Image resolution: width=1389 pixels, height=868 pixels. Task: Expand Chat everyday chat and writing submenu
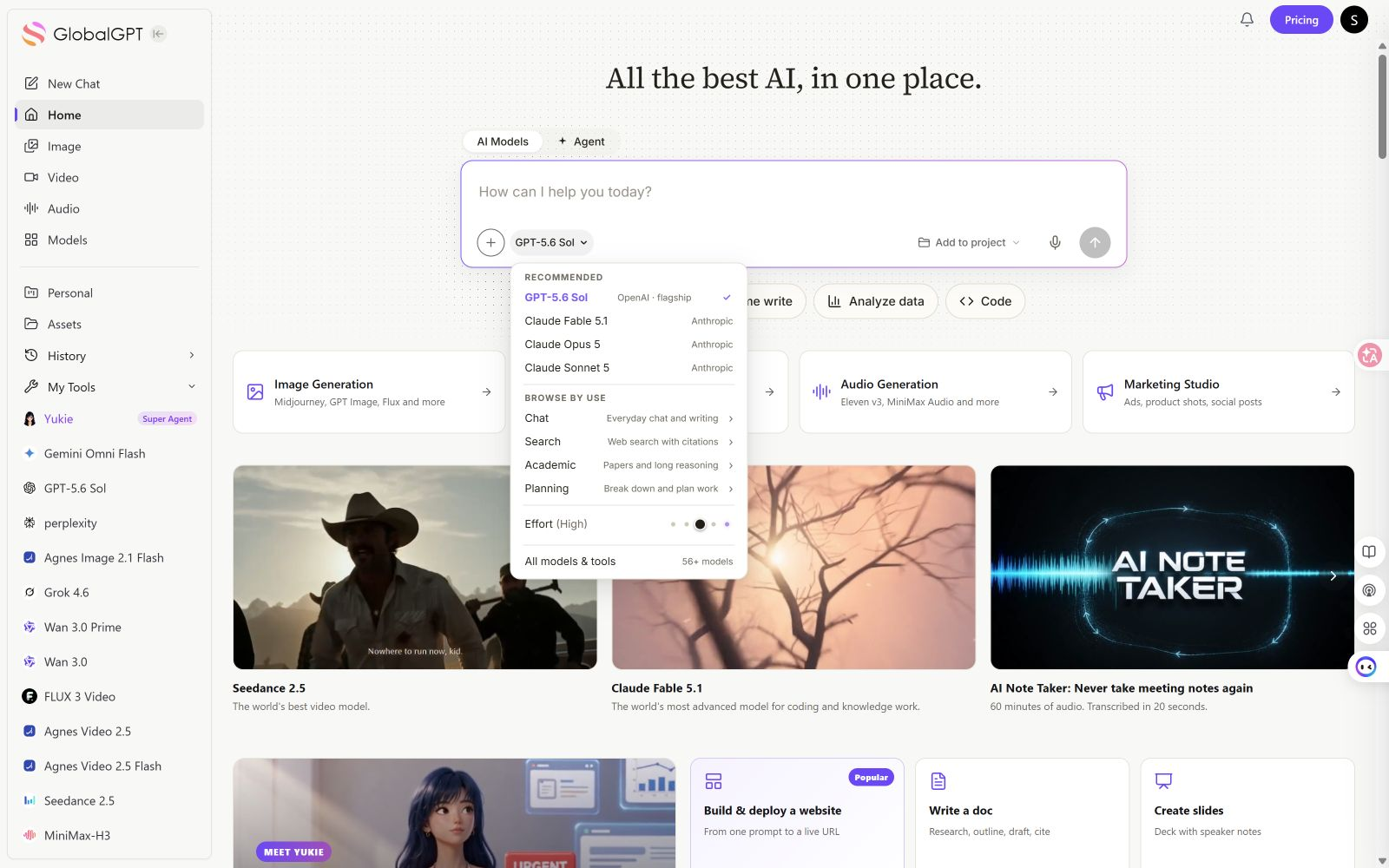tap(629, 418)
